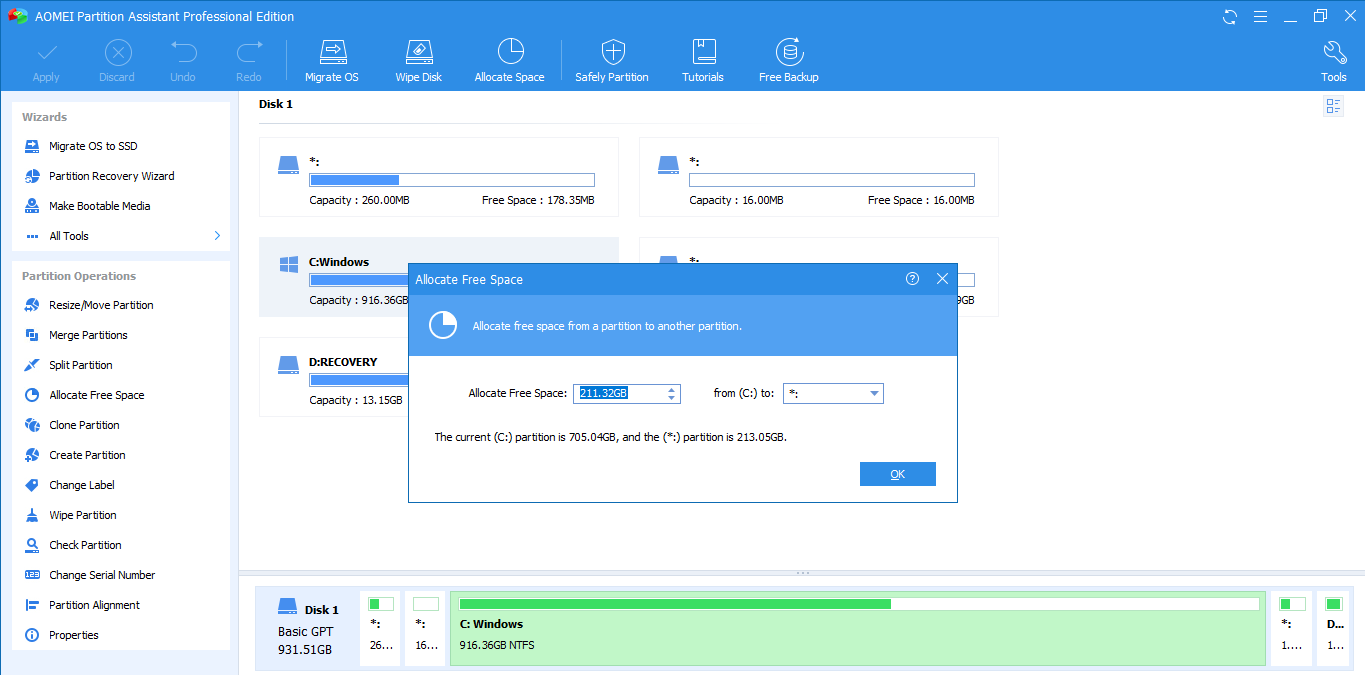Open the Tools wrench menu
This screenshot has width=1365, height=675.
(x=1333, y=61)
